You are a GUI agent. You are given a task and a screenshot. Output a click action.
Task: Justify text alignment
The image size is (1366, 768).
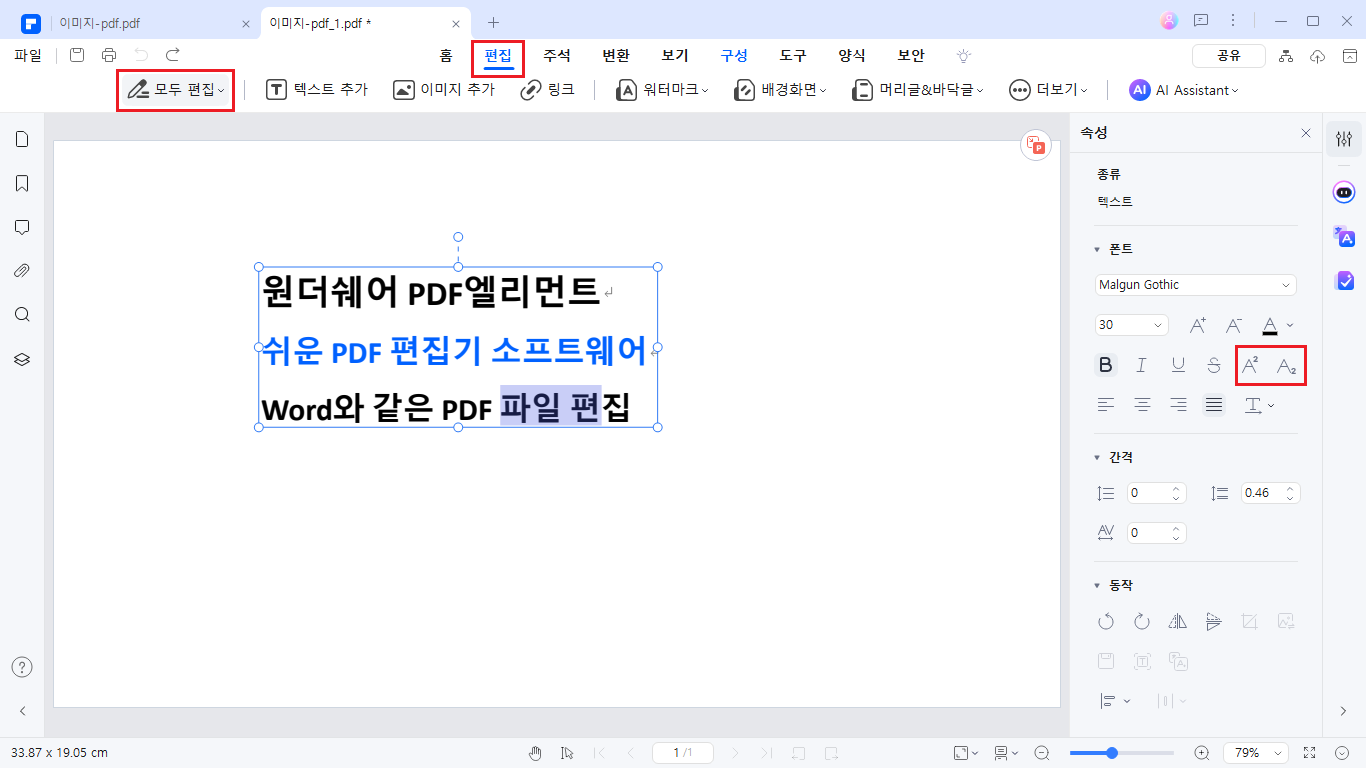1214,405
